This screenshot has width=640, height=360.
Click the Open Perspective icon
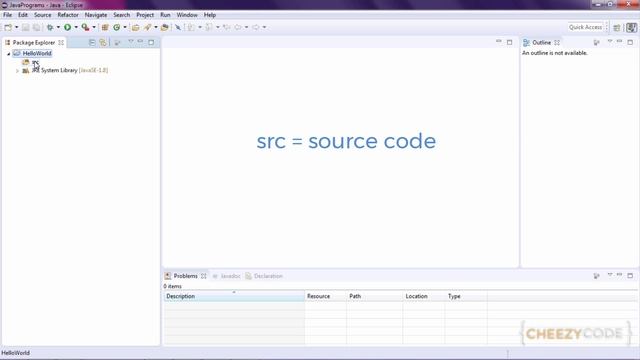[x=617, y=27]
